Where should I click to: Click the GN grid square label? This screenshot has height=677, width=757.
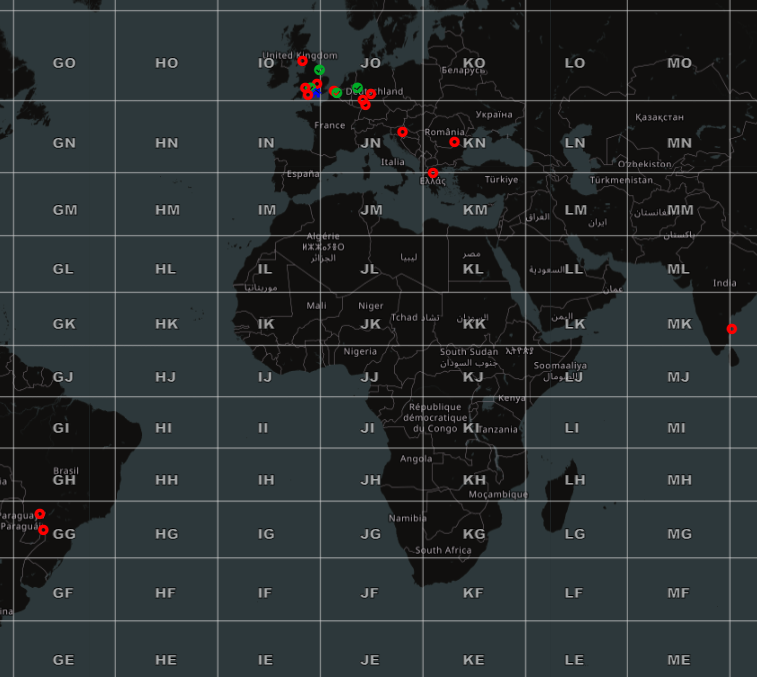(x=64, y=143)
